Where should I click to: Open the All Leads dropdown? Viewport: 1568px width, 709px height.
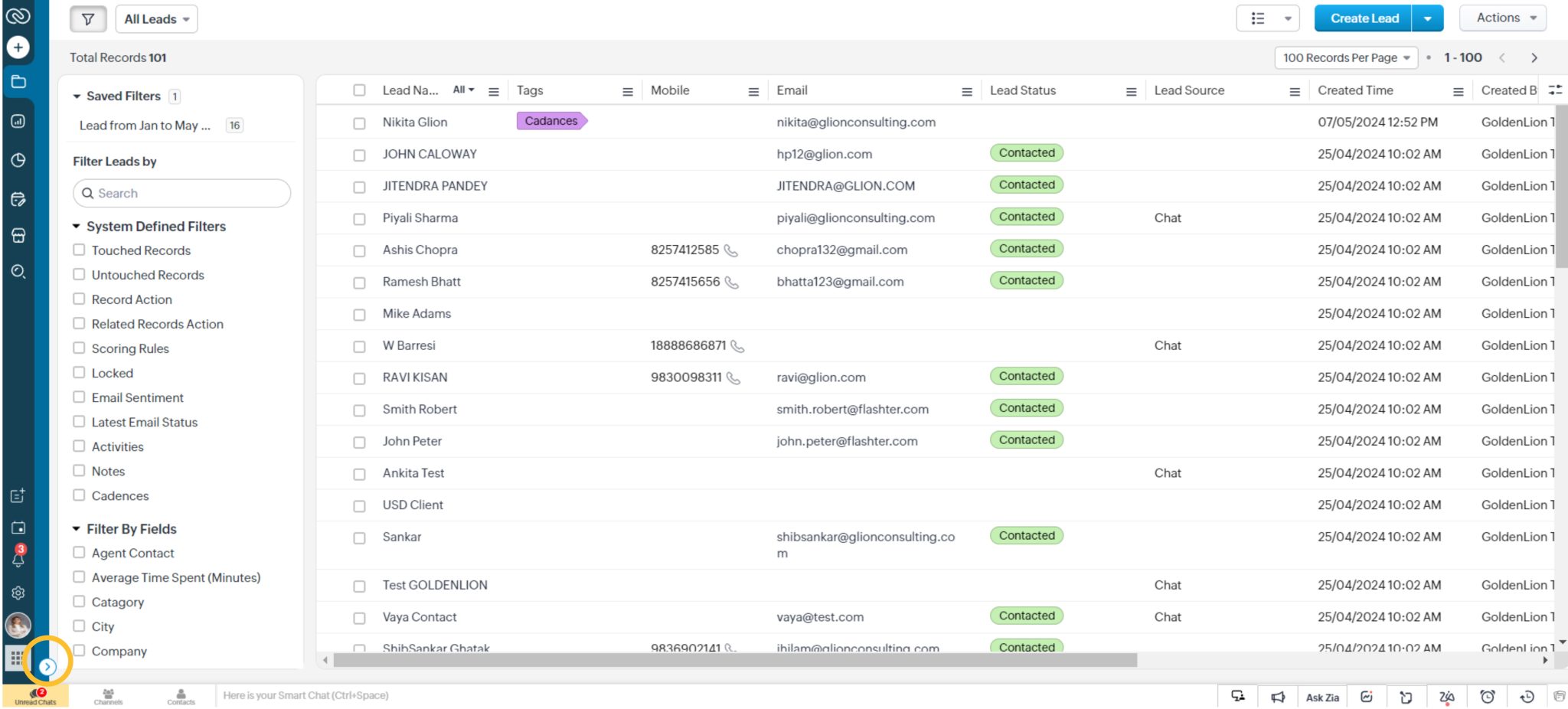[x=156, y=18]
